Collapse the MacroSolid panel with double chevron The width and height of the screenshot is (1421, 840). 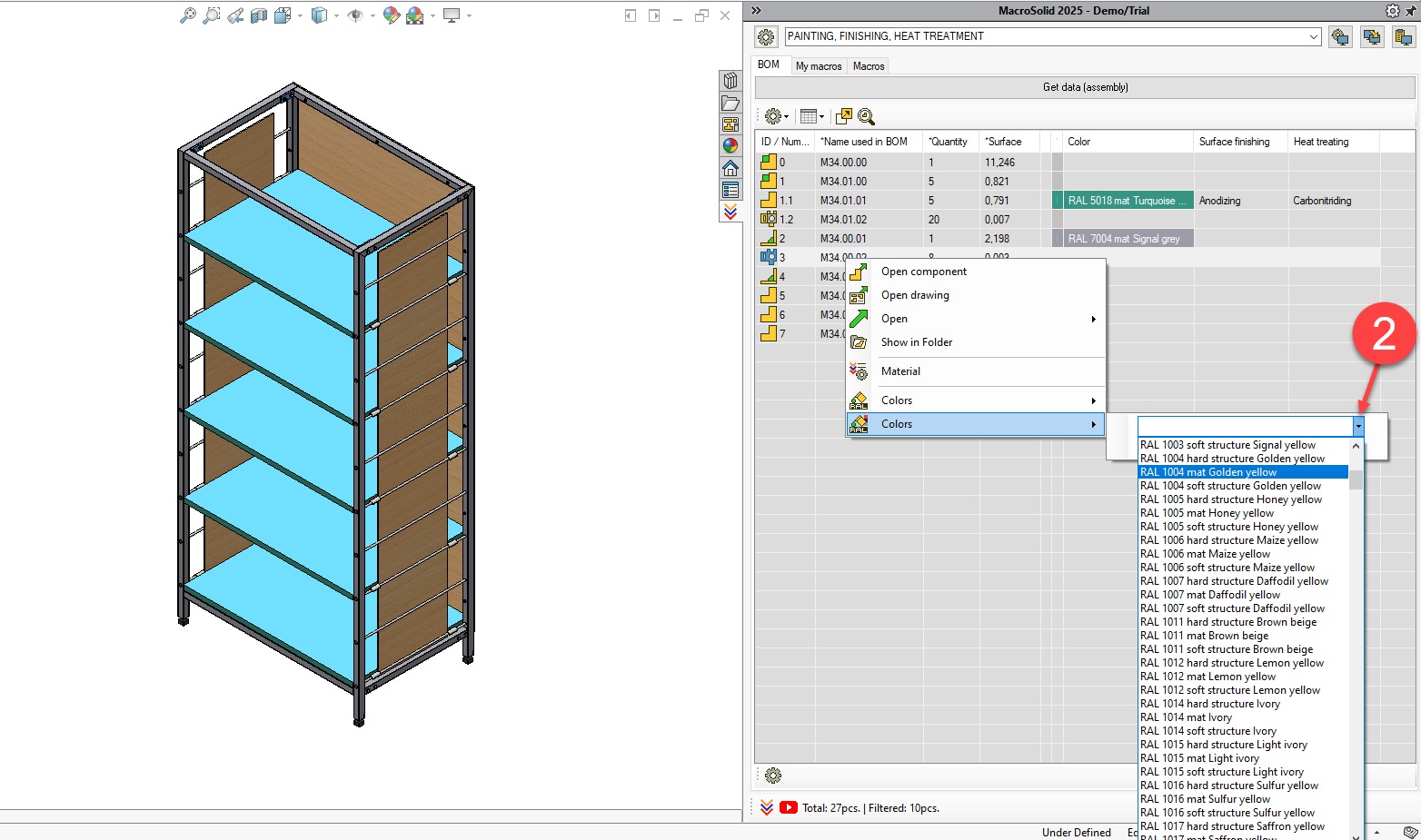(x=756, y=11)
